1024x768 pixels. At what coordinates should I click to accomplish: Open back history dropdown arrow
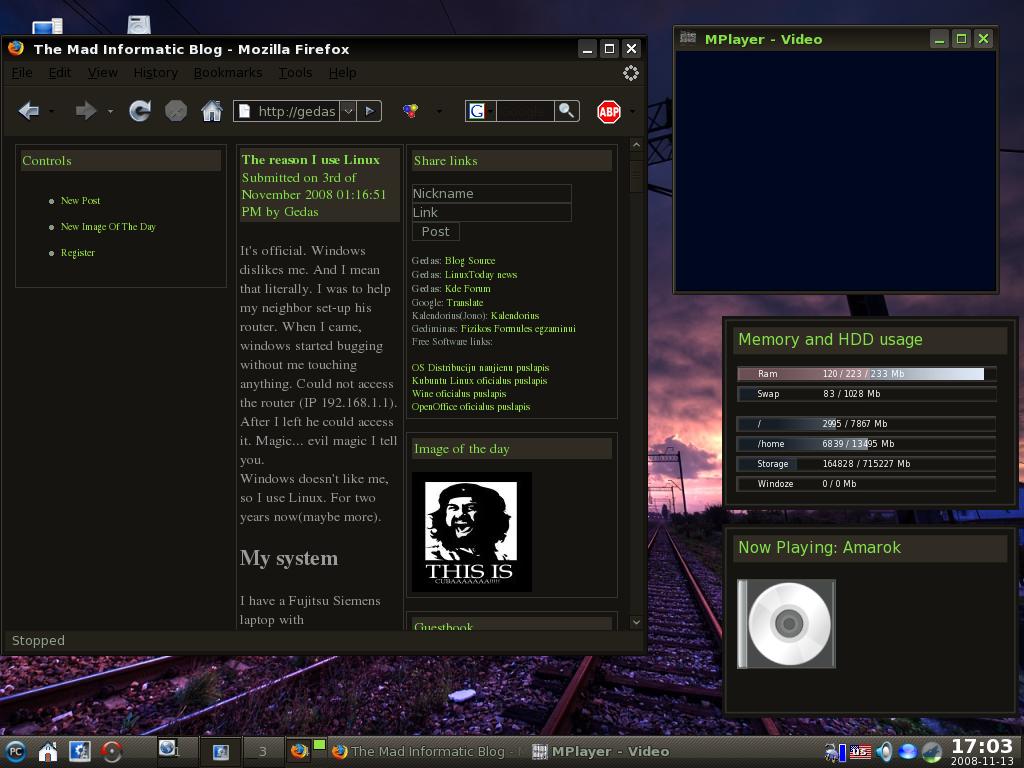point(52,112)
